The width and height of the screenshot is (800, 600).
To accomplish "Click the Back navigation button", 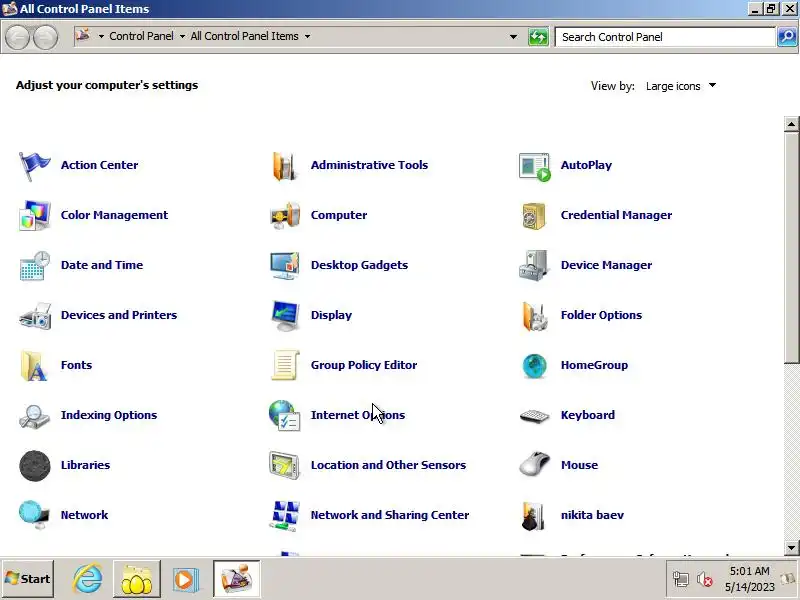I will coord(17,37).
